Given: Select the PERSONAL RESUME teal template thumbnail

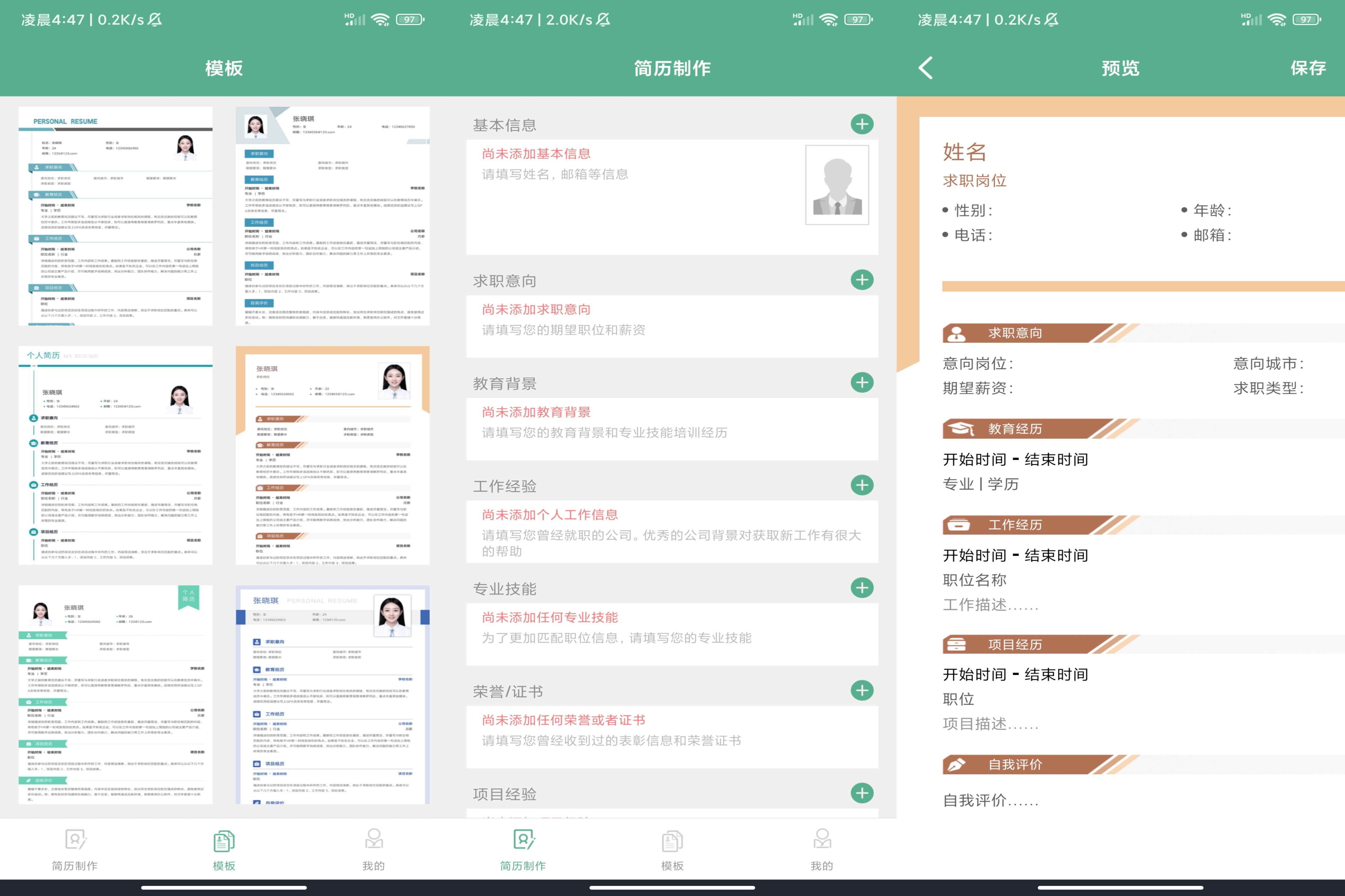Looking at the screenshot, I should pos(116,216).
